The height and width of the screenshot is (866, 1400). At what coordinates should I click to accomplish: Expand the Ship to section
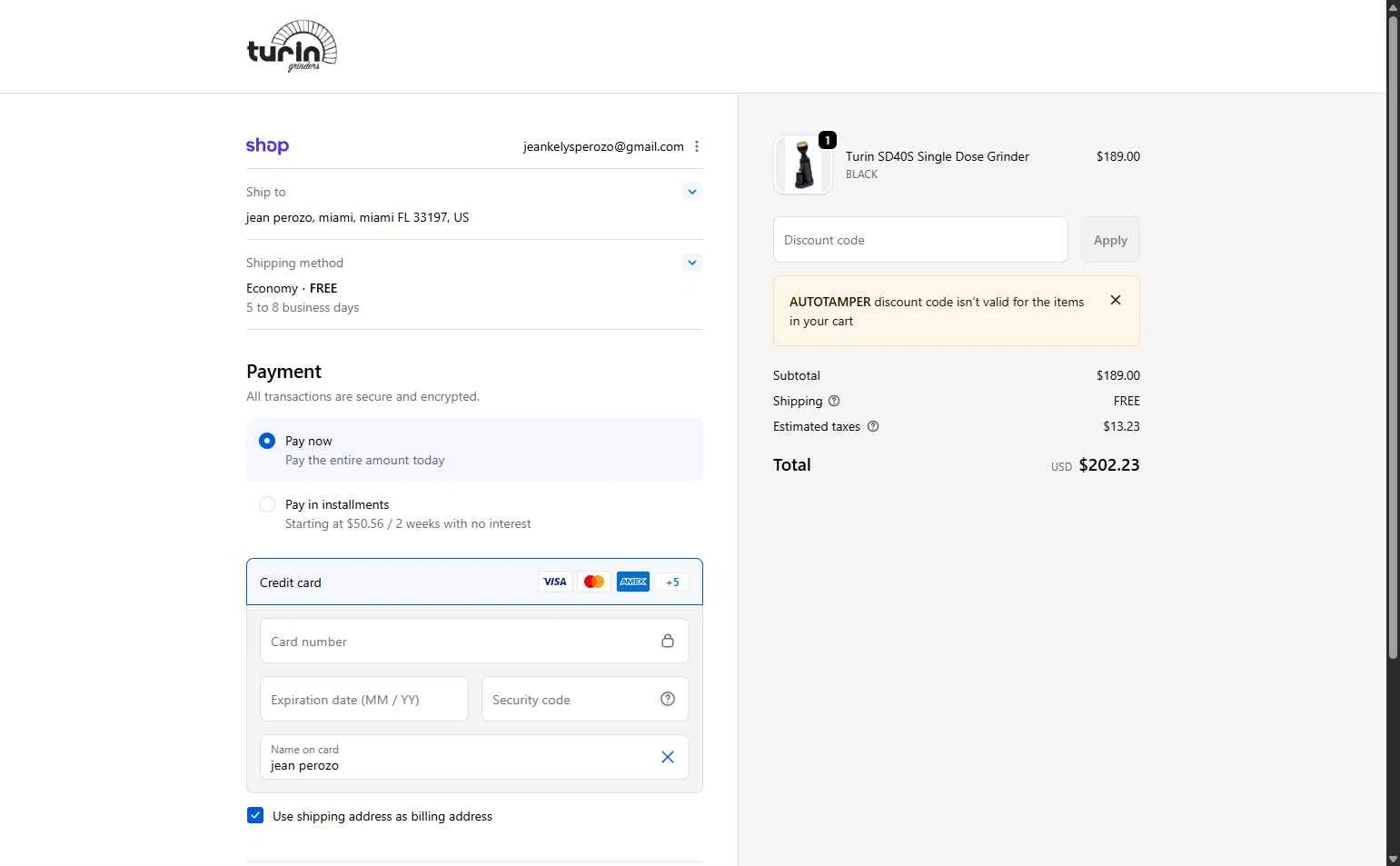692,192
